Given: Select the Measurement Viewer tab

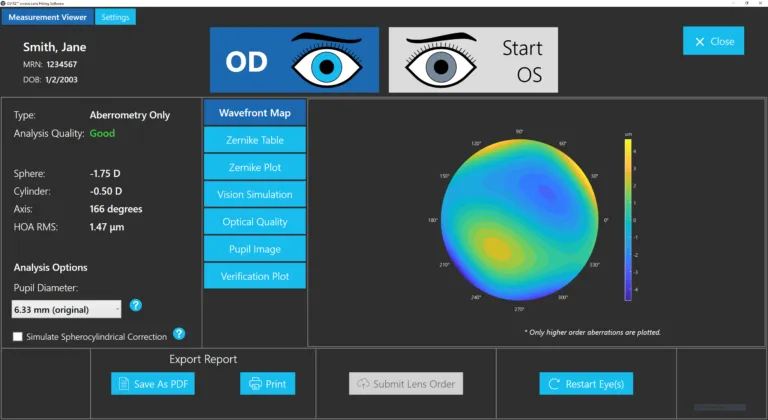Looking at the screenshot, I should coord(48,17).
